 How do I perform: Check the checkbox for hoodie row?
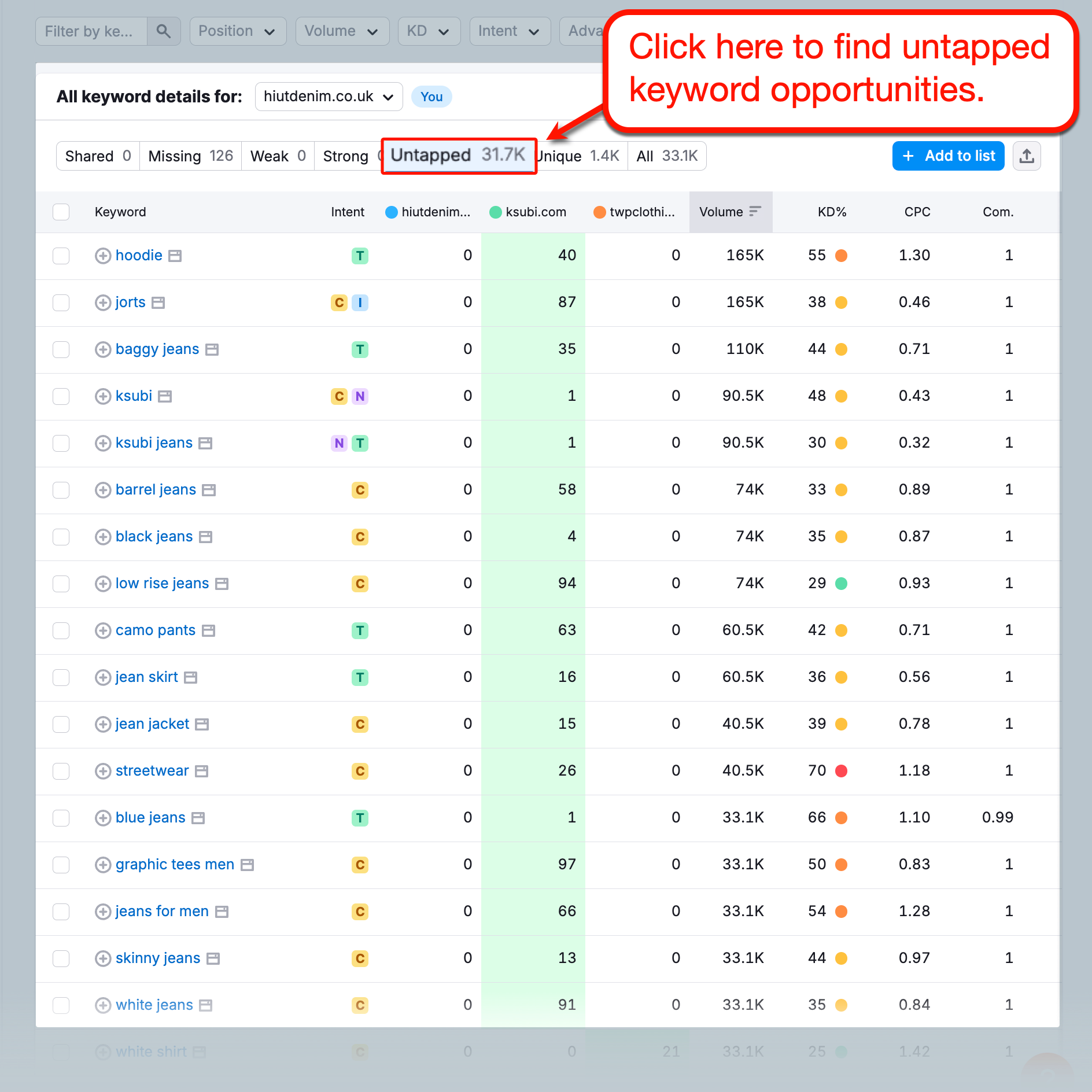coord(61,256)
